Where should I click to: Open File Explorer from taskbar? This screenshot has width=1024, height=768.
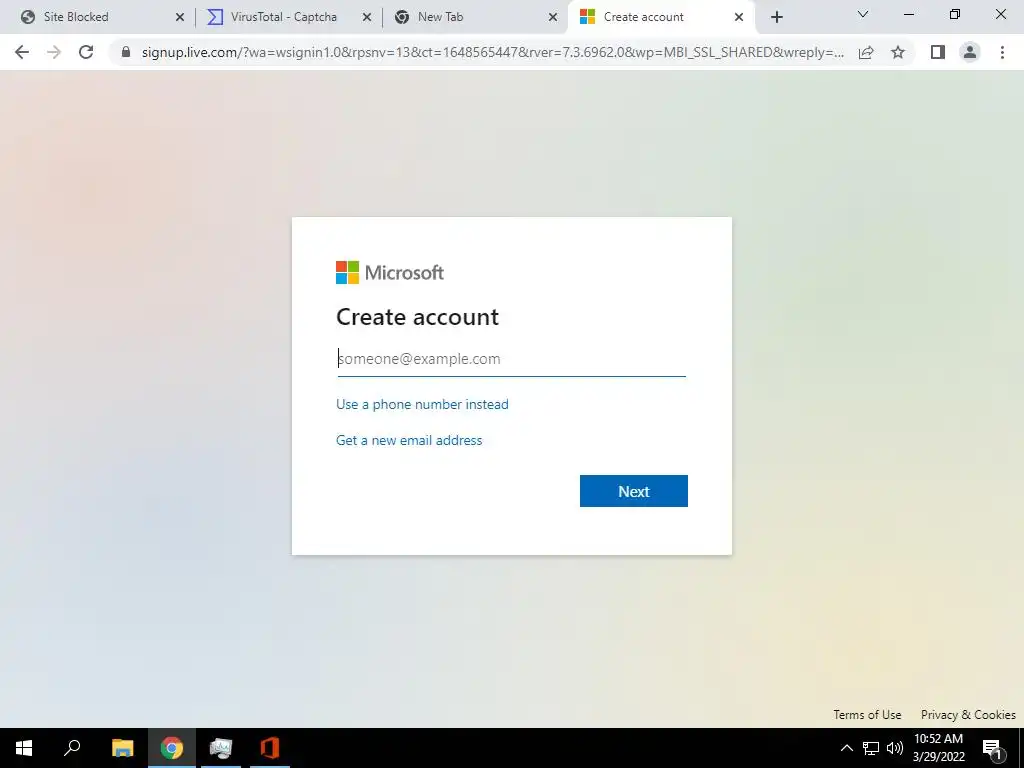coord(122,748)
